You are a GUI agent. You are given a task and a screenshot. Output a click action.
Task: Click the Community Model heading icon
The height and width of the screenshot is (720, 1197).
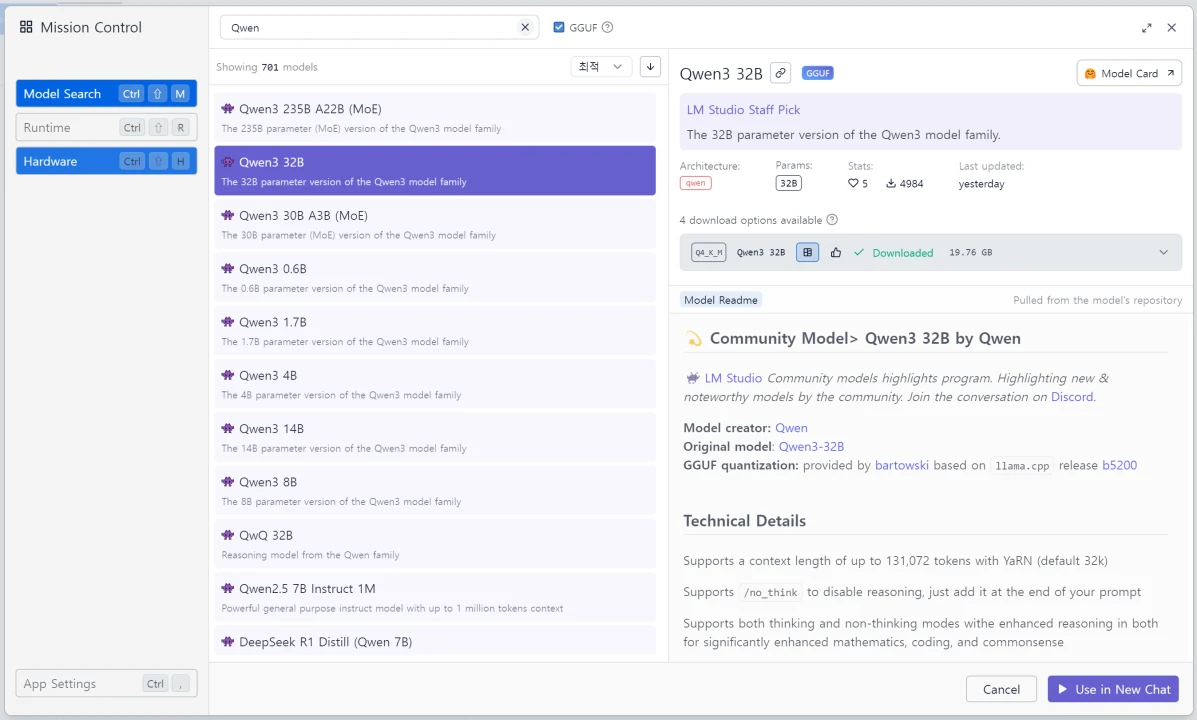tap(693, 339)
